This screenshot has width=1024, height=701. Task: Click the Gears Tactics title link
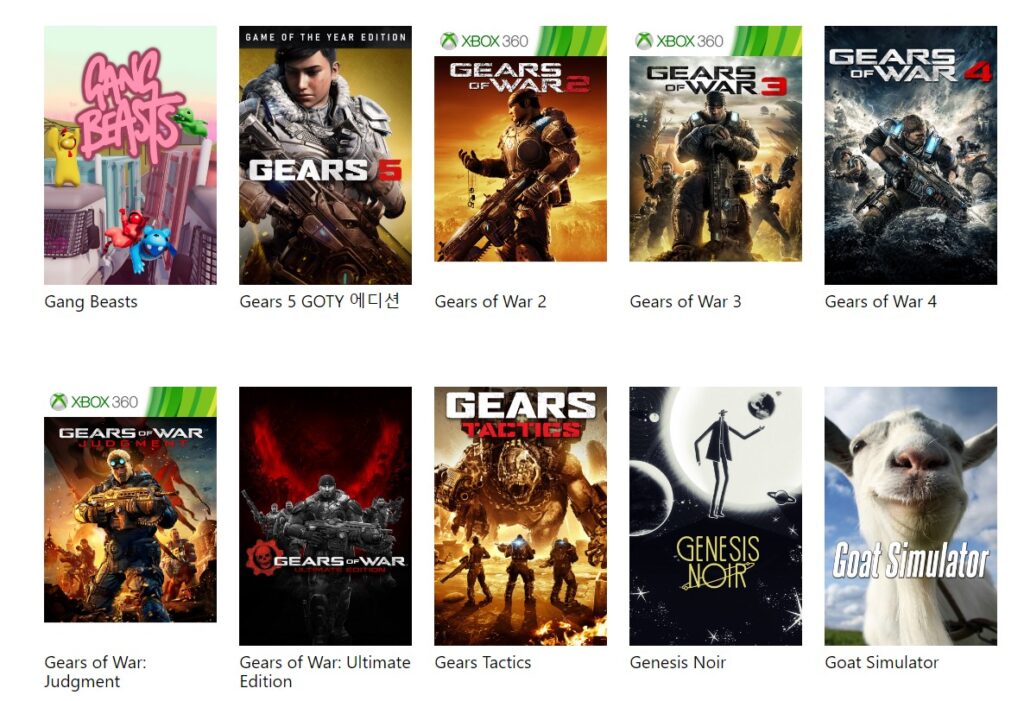click(483, 662)
